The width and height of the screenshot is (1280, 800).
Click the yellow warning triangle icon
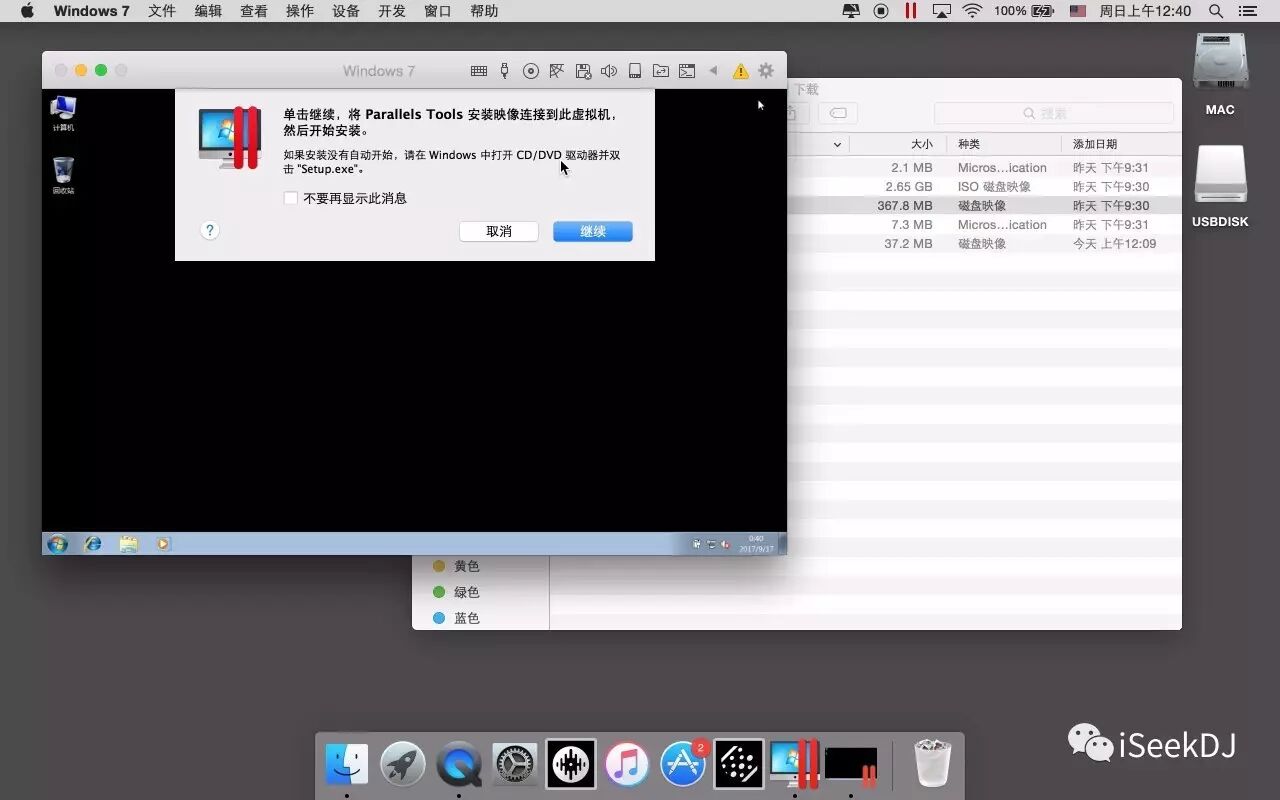click(740, 71)
